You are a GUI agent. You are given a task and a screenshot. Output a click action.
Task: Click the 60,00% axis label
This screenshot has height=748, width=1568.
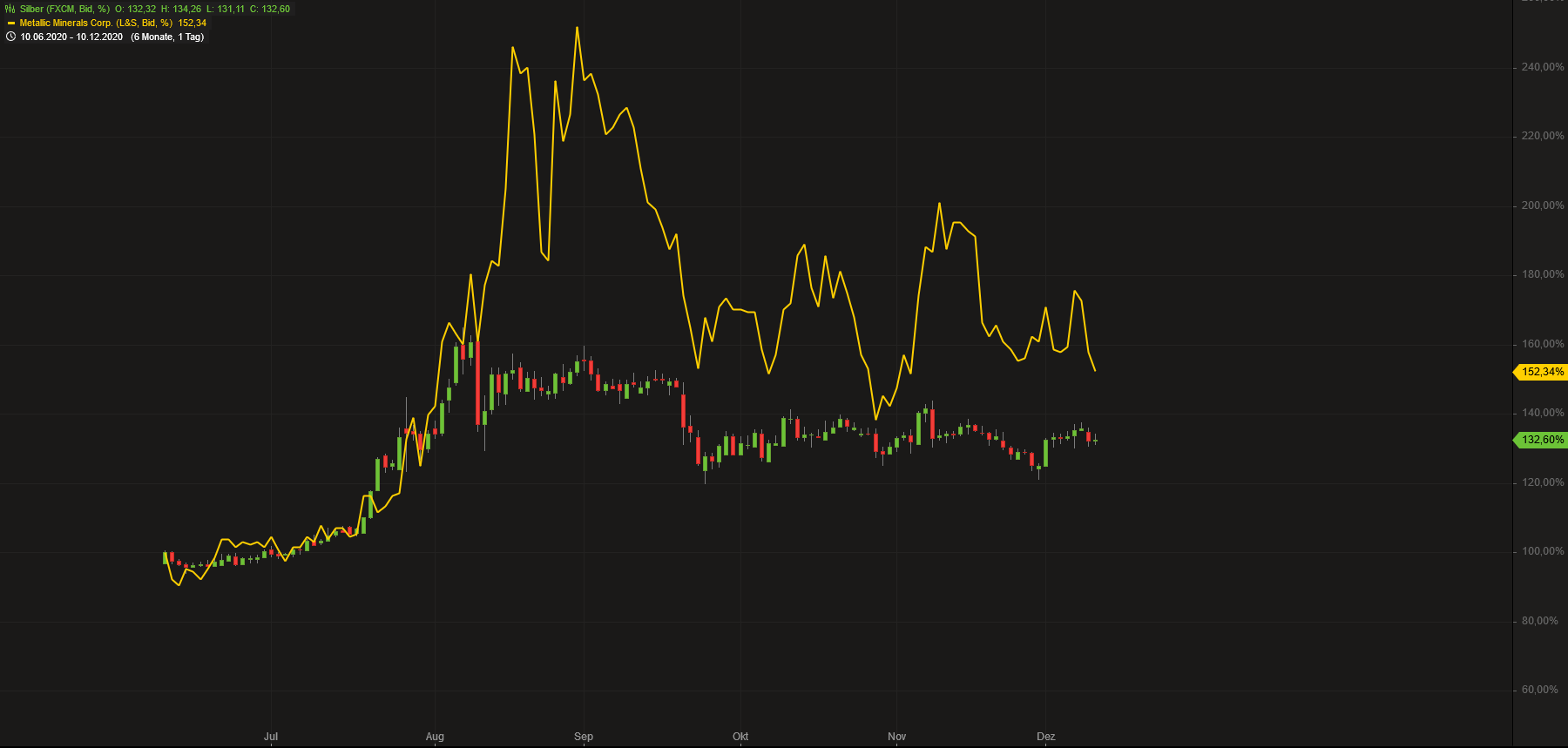(x=1540, y=690)
